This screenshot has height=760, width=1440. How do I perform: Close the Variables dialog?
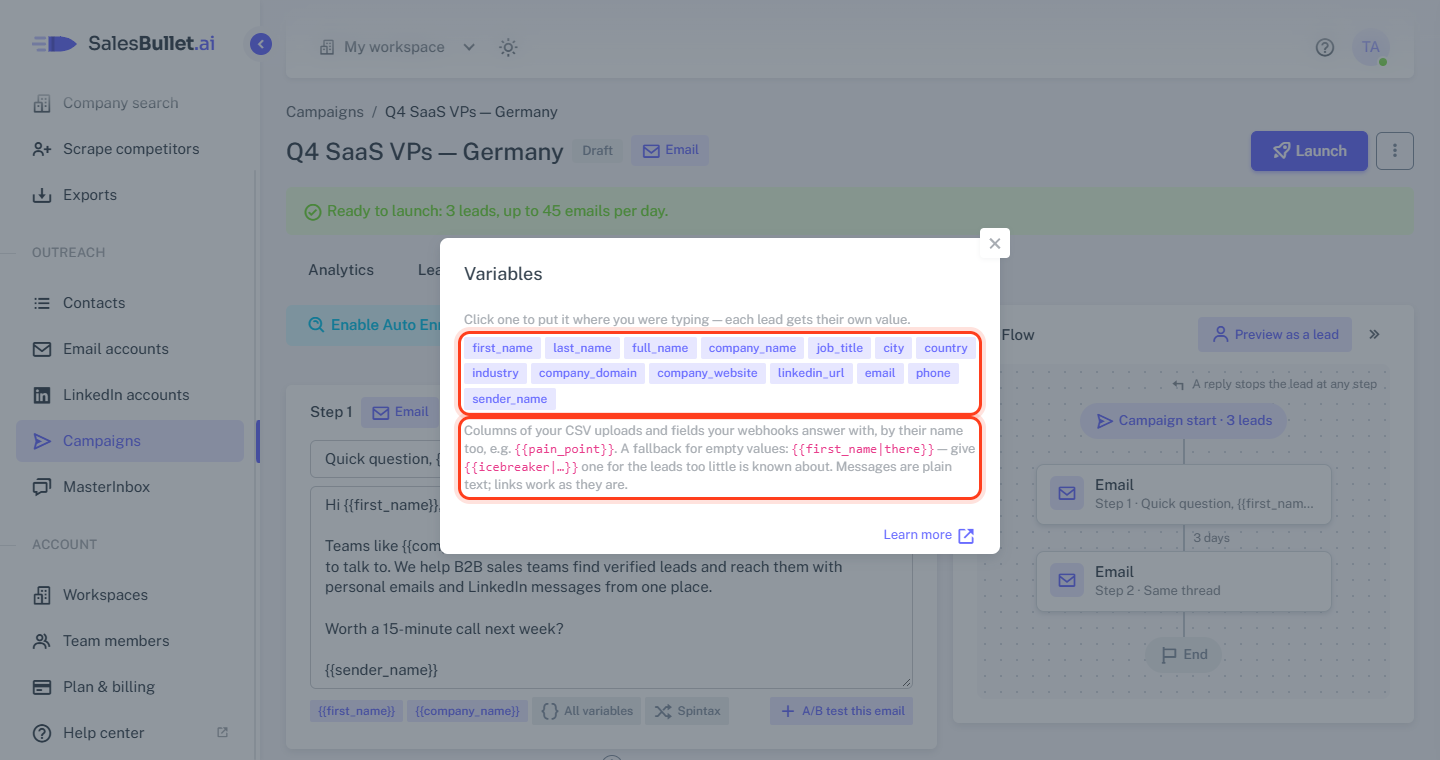click(x=994, y=243)
